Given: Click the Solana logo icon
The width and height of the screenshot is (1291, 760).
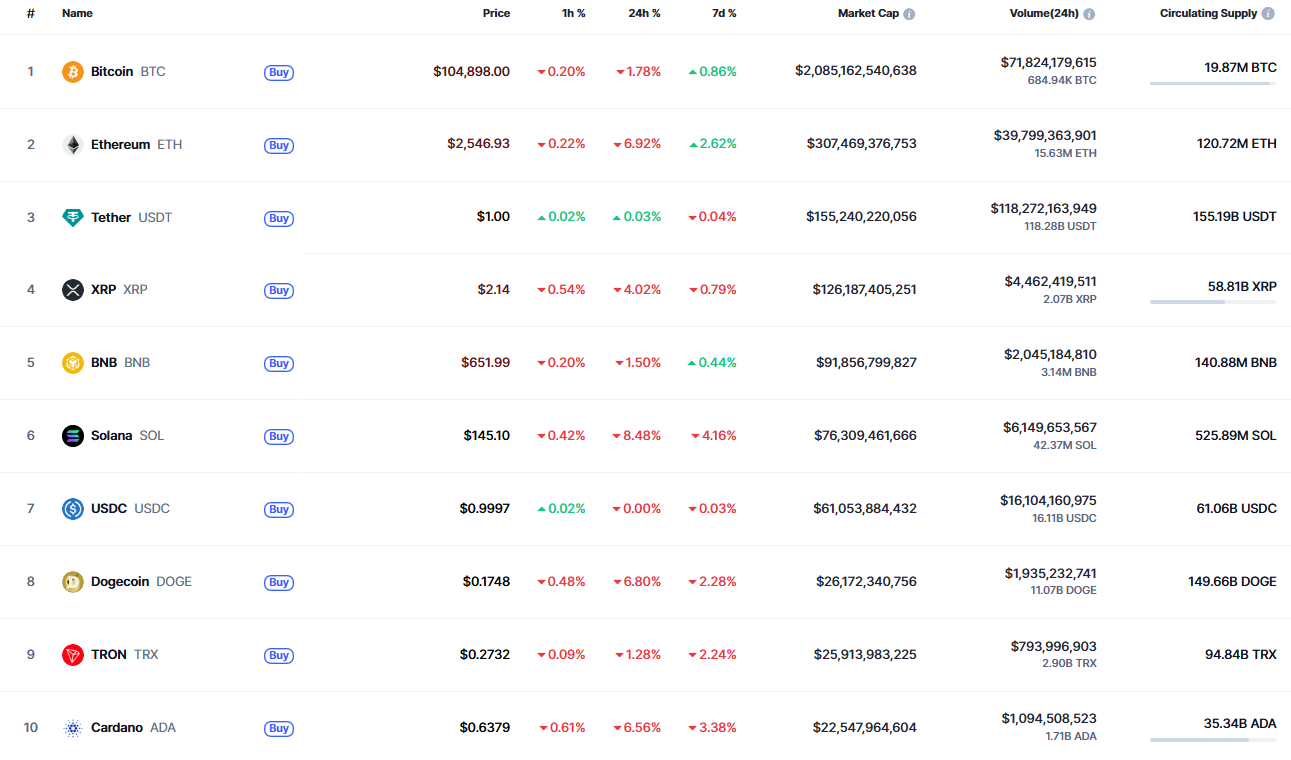Looking at the screenshot, I should tap(73, 436).
